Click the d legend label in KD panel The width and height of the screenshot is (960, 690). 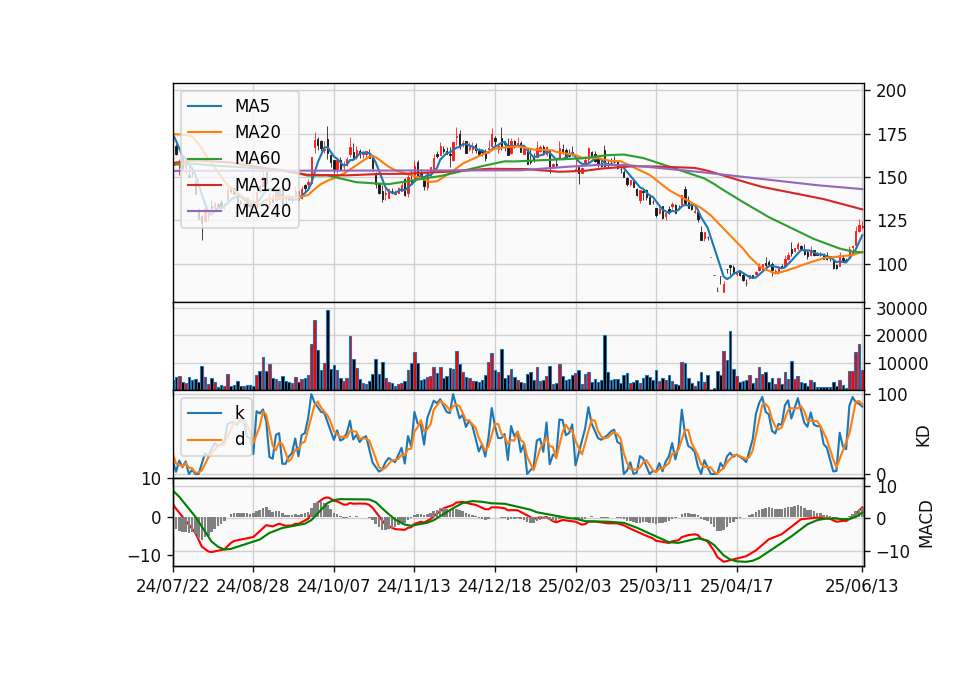point(239,439)
